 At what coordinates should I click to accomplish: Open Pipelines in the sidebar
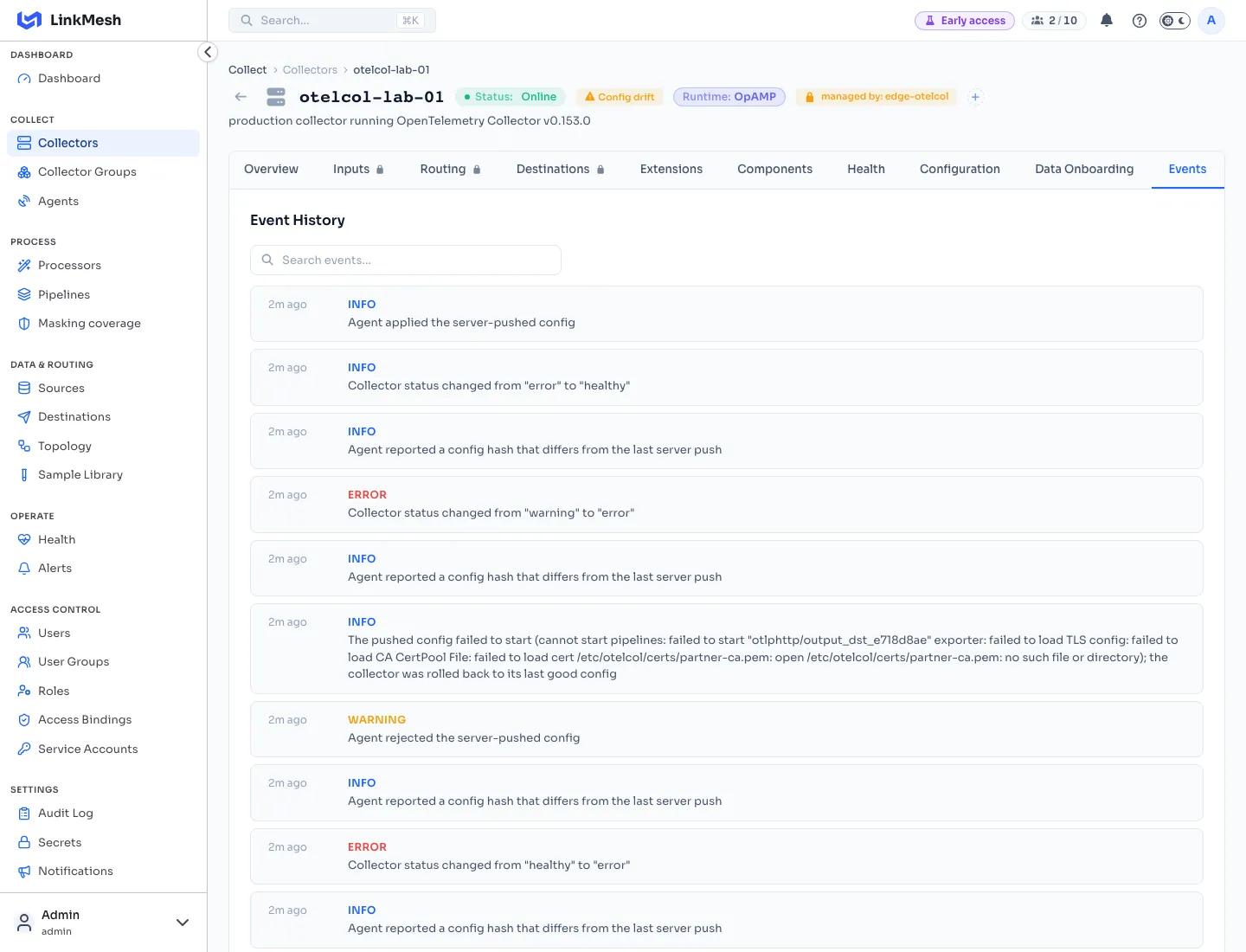tap(103, 294)
